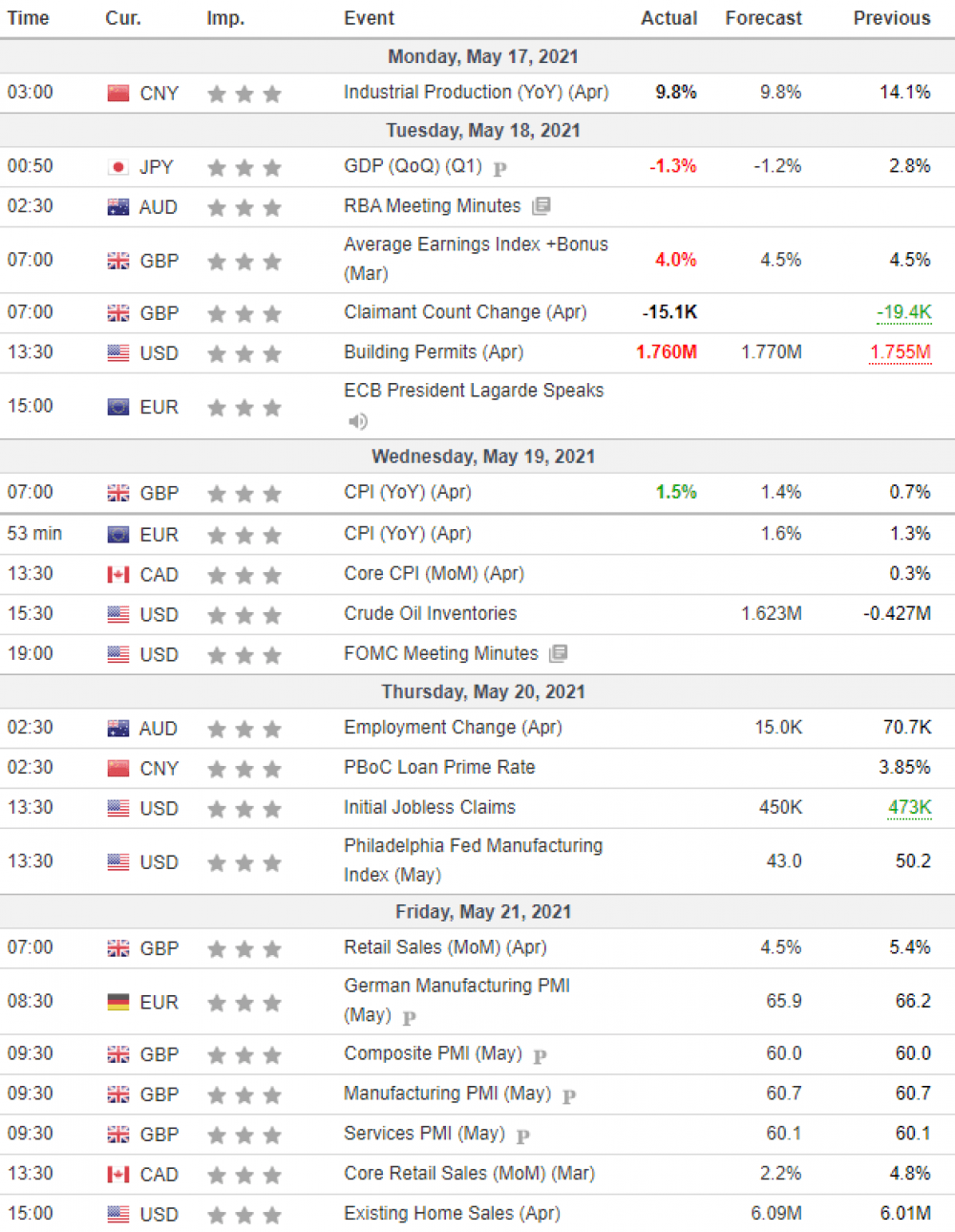Click the Event column header

coord(370,18)
